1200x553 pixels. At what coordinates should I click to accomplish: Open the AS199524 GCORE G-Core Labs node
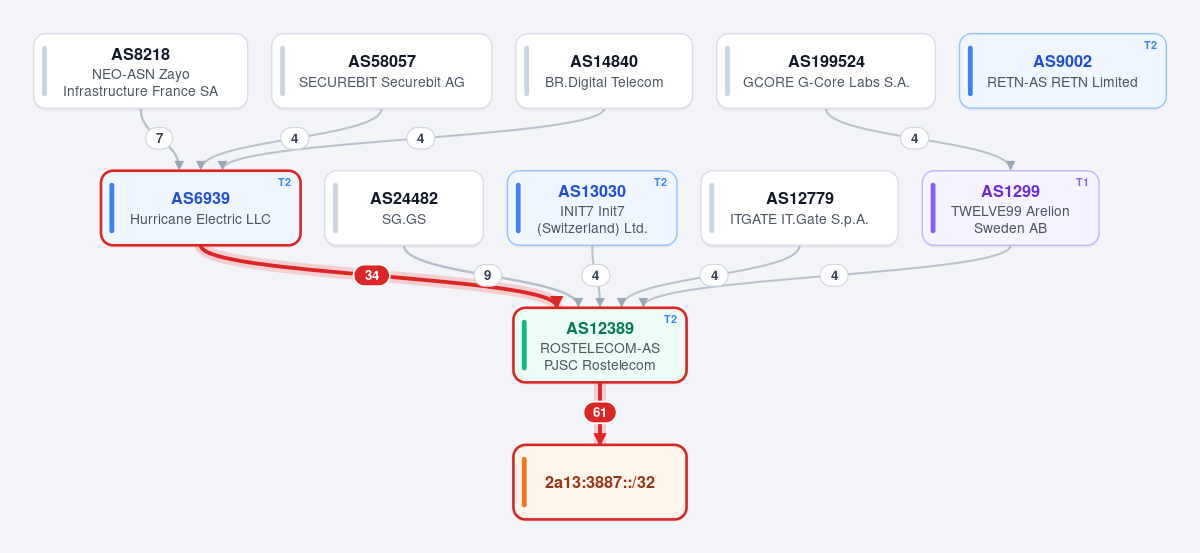tap(826, 71)
